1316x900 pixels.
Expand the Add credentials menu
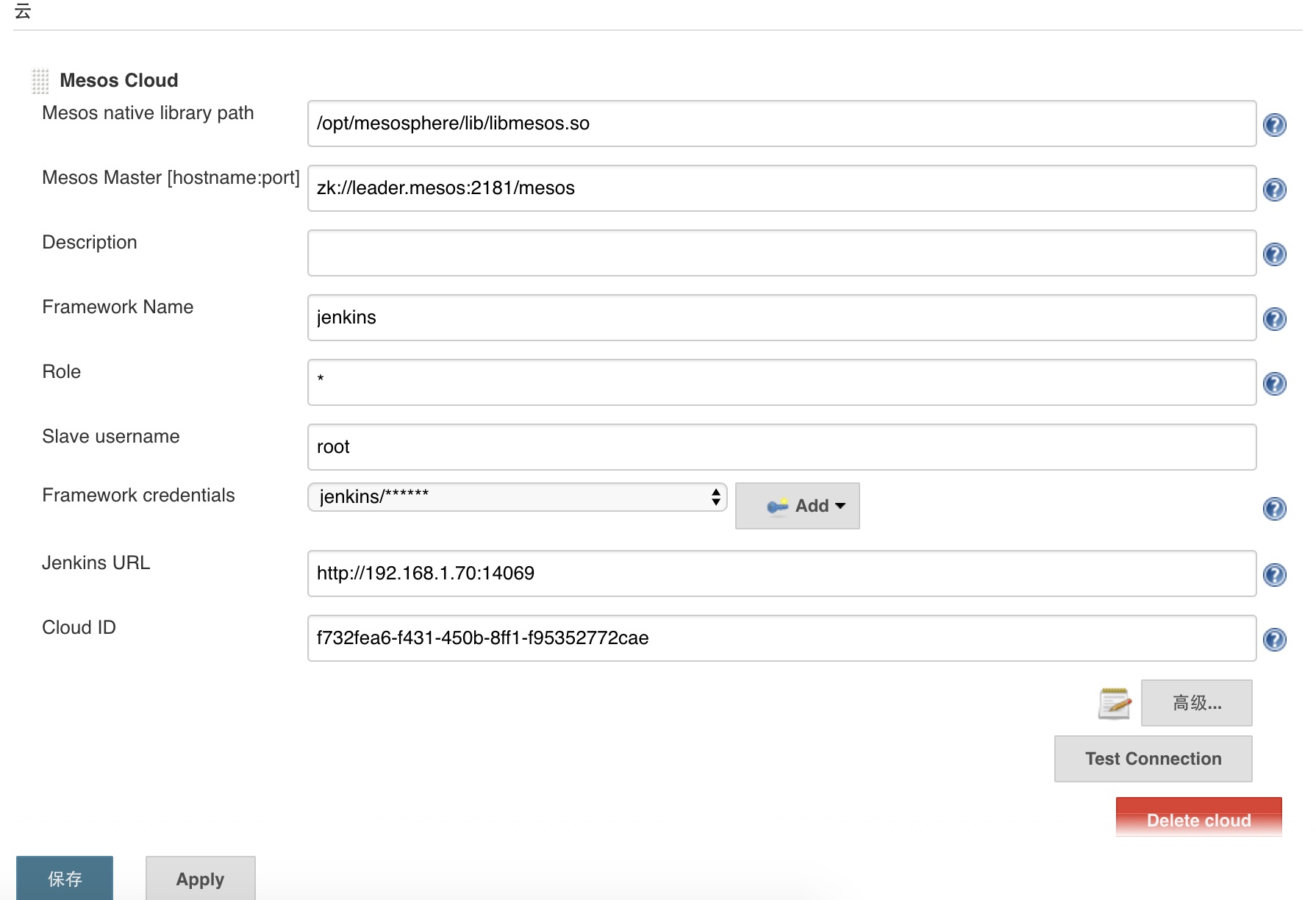tap(798, 506)
